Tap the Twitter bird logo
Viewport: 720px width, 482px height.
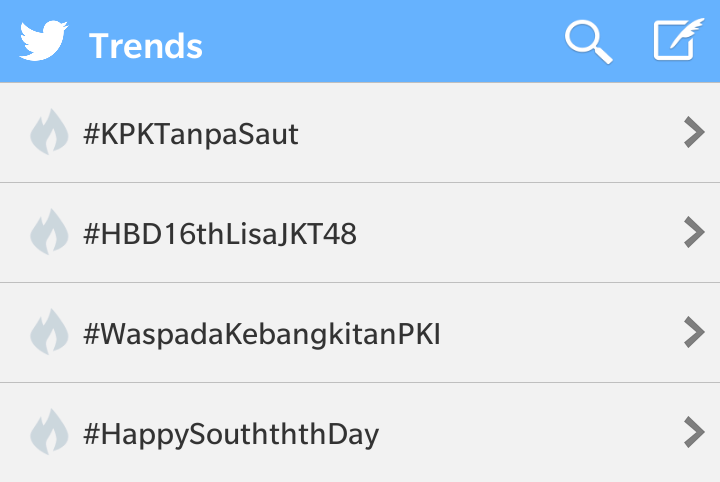(44, 40)
